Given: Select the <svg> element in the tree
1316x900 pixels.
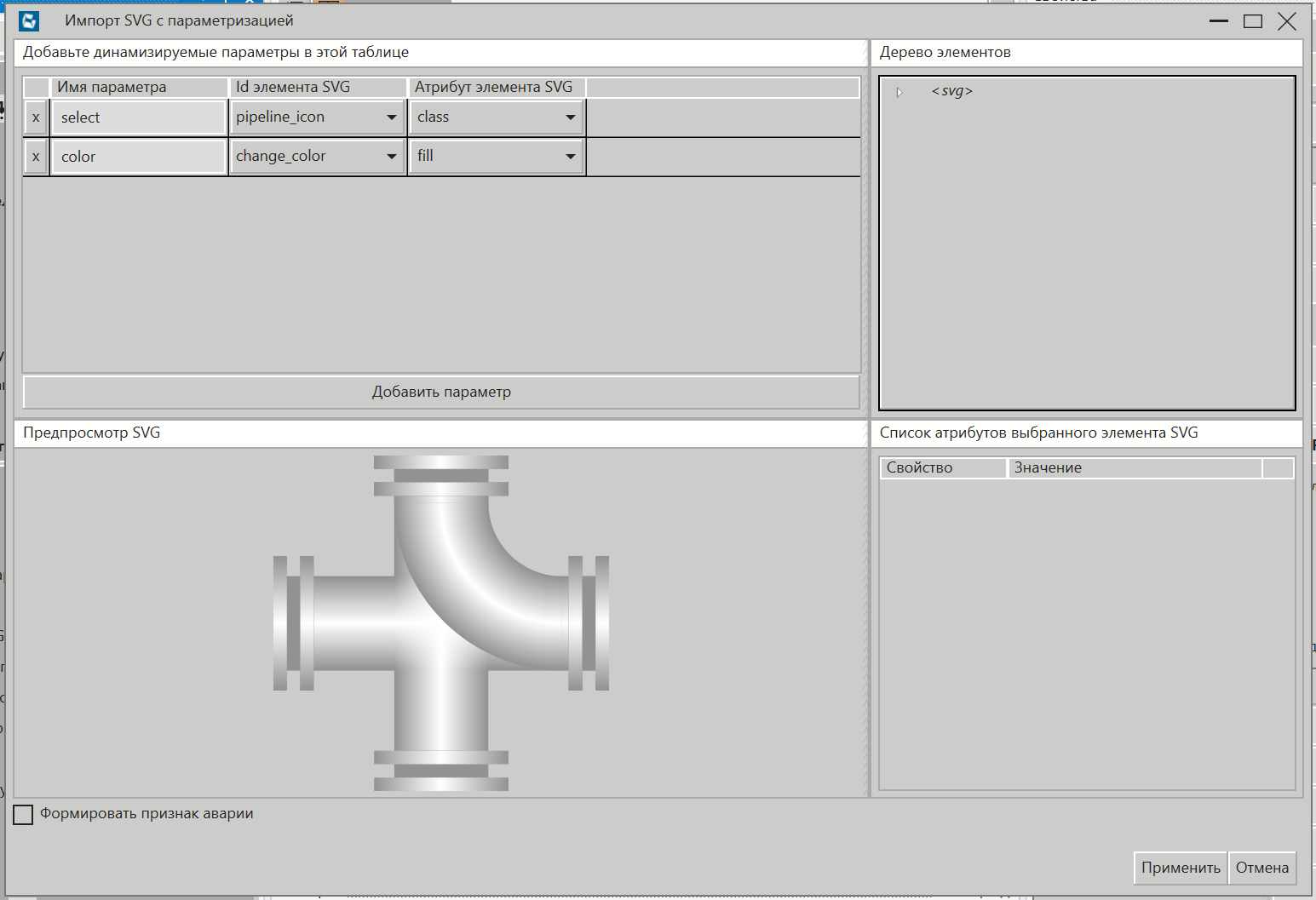Looking at the screenshot, I should pyautogui.click(x=951, y=91).
